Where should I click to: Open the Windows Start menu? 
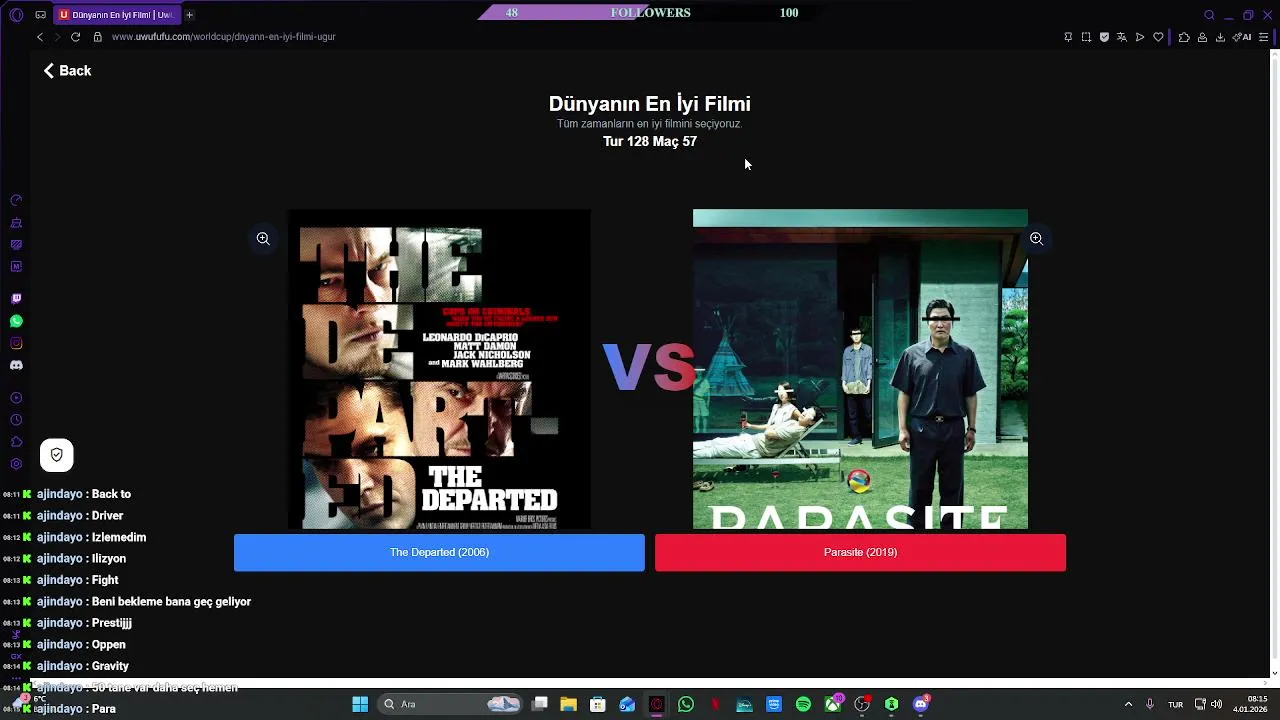point(360,704)
